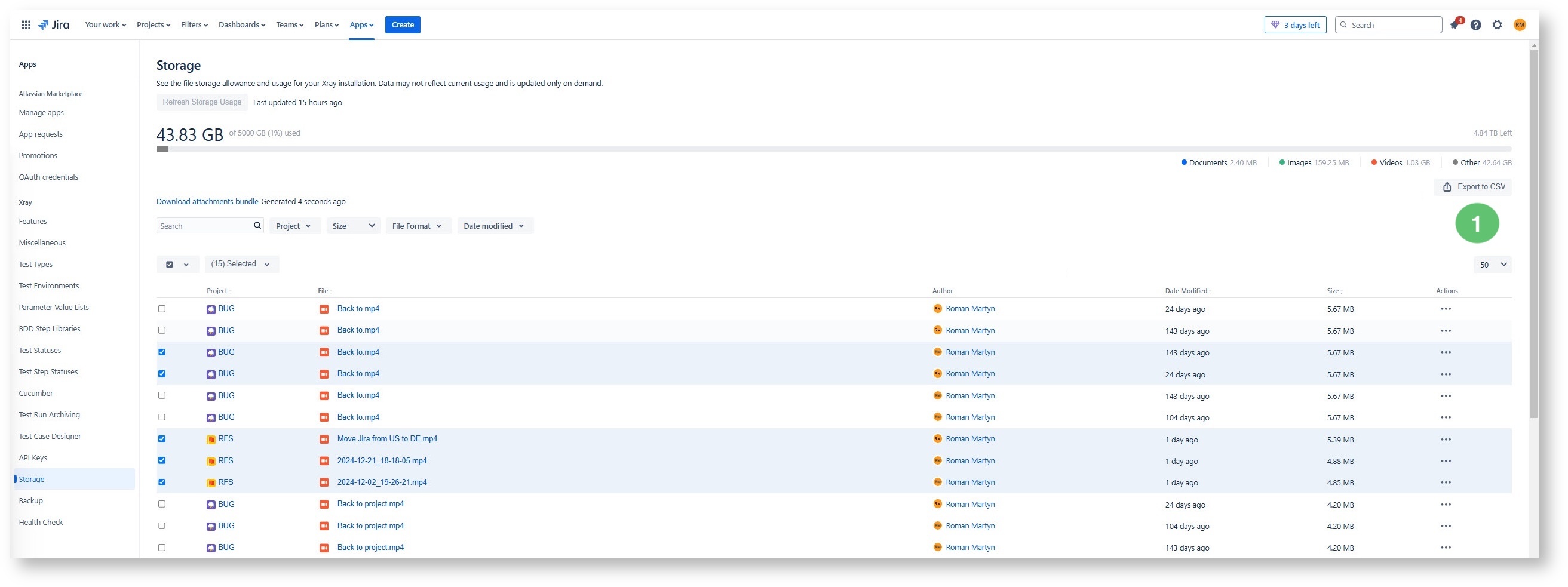
Task: Open the Projects menu
Action: point(154,25)
